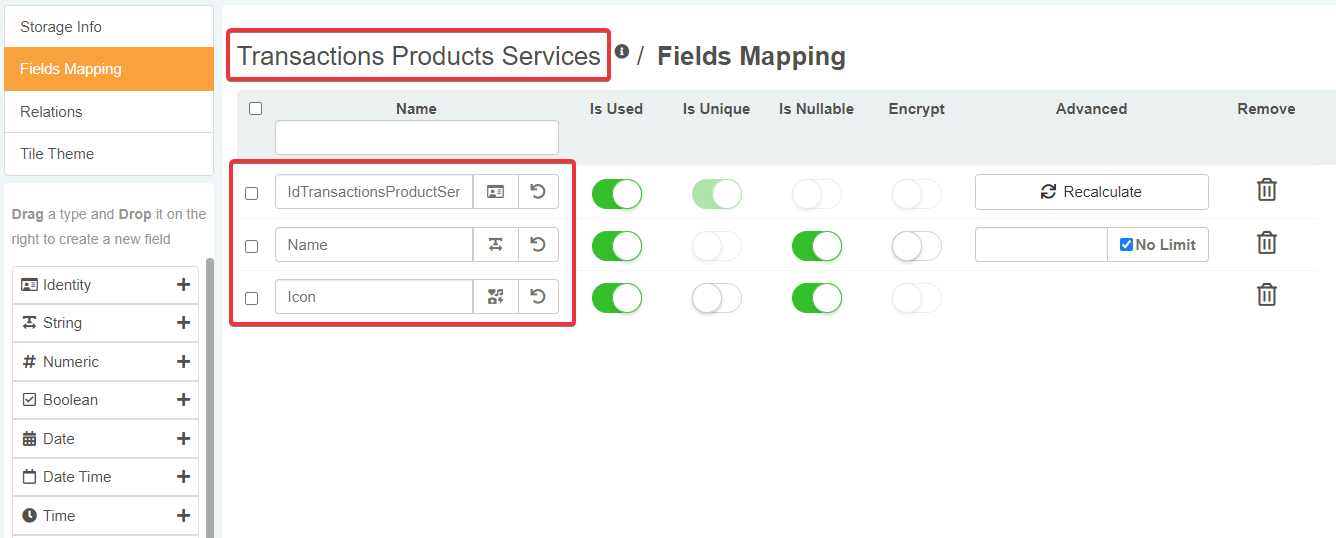Enable Is Unique for the Icon field
This screenshot has height=538, width=1336.
716,297
